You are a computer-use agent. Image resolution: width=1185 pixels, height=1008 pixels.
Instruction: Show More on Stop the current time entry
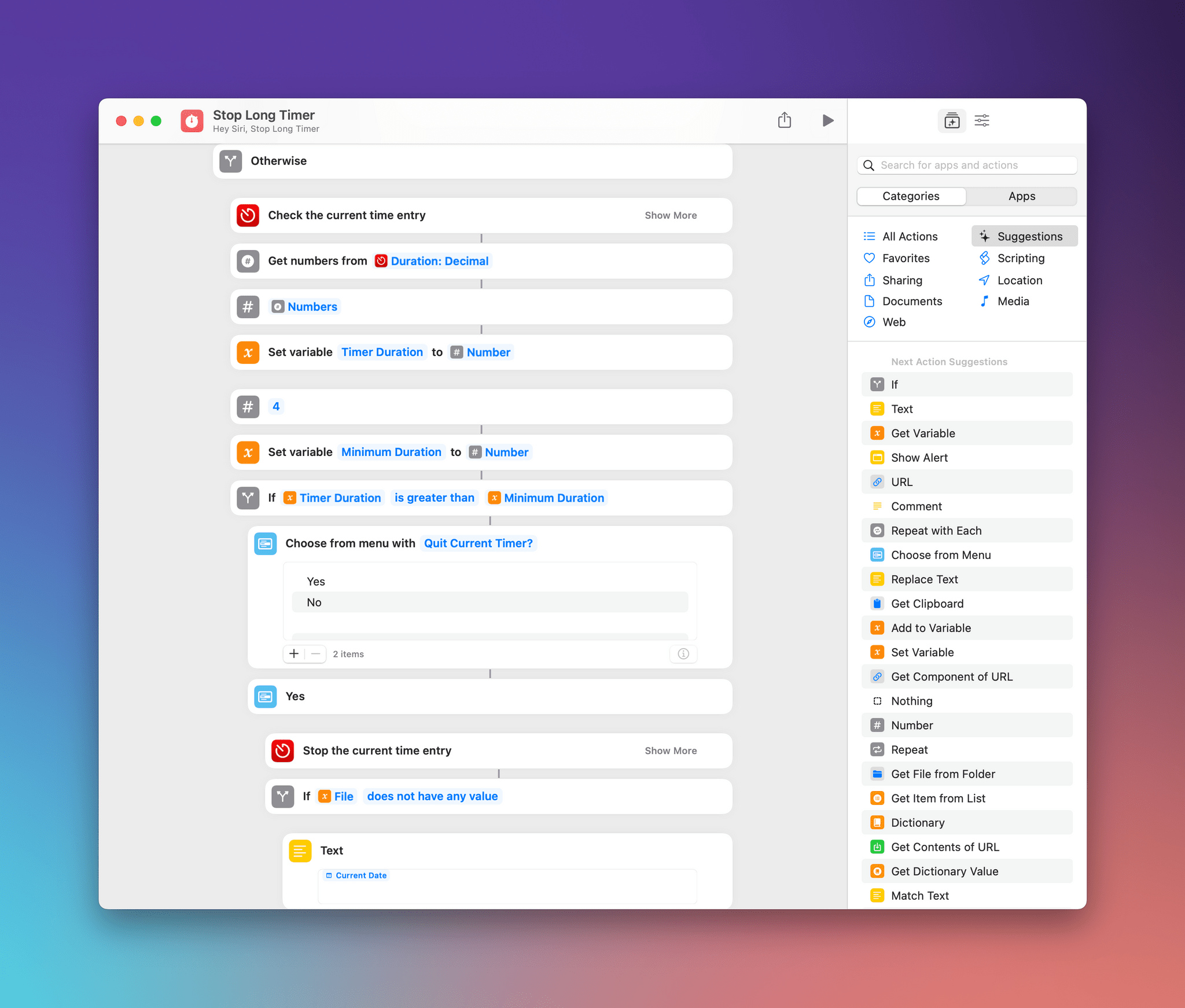coord(670,750)
